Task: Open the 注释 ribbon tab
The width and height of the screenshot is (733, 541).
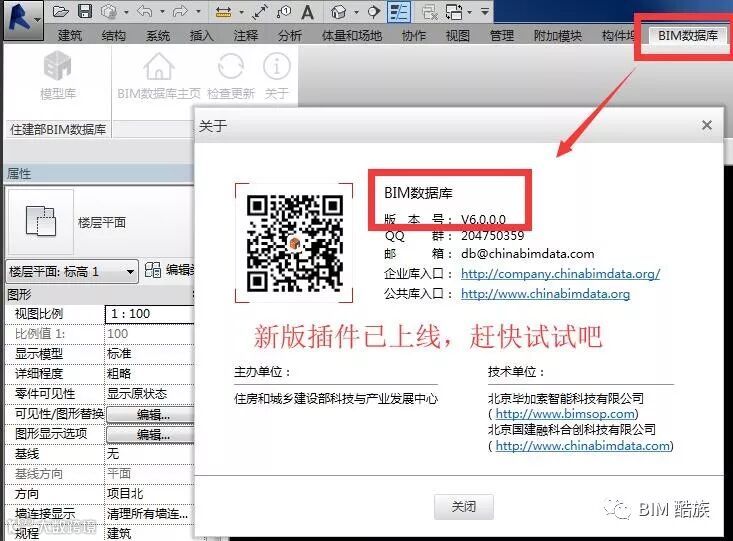Action: click(245, 36)
